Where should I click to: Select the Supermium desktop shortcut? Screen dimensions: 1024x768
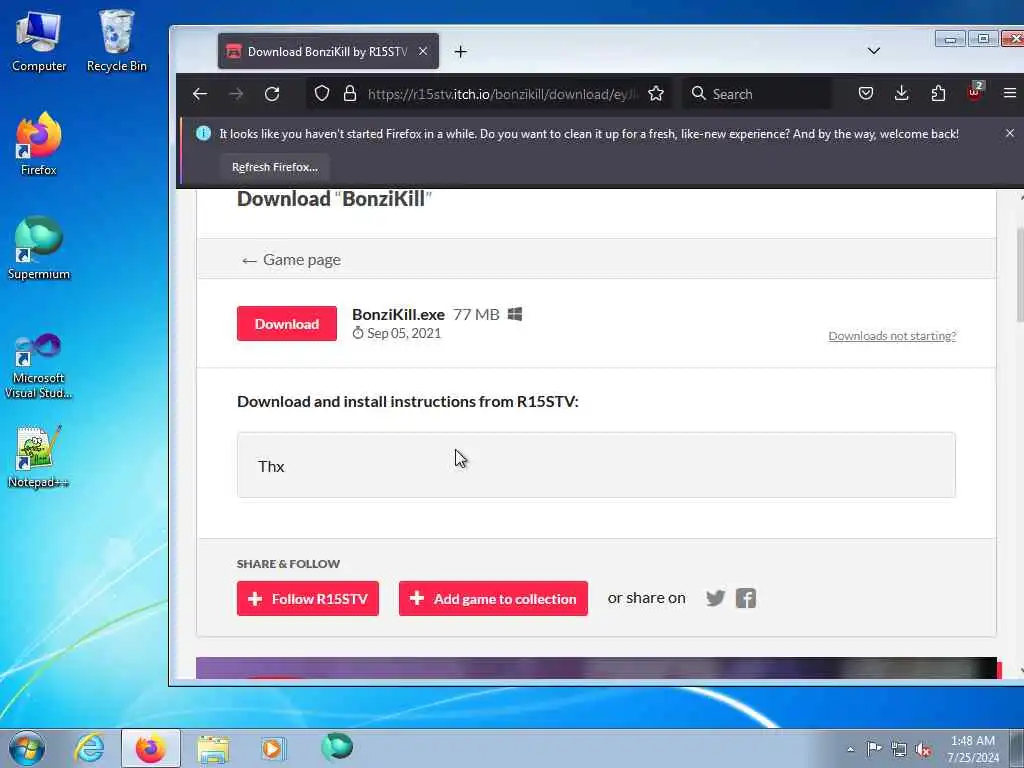click(39, 249)
